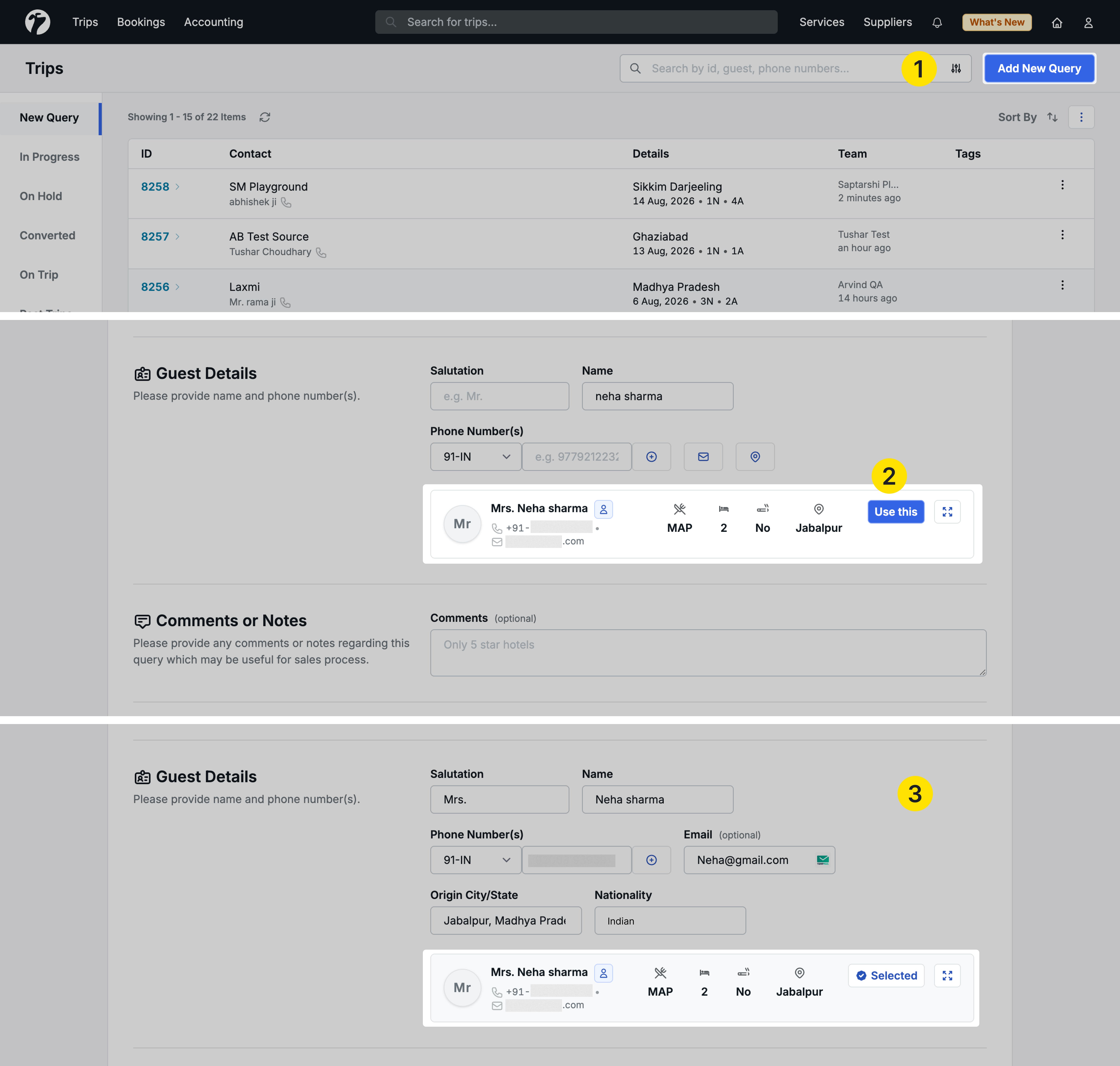Go to home via house icon

pos(1057,23)
